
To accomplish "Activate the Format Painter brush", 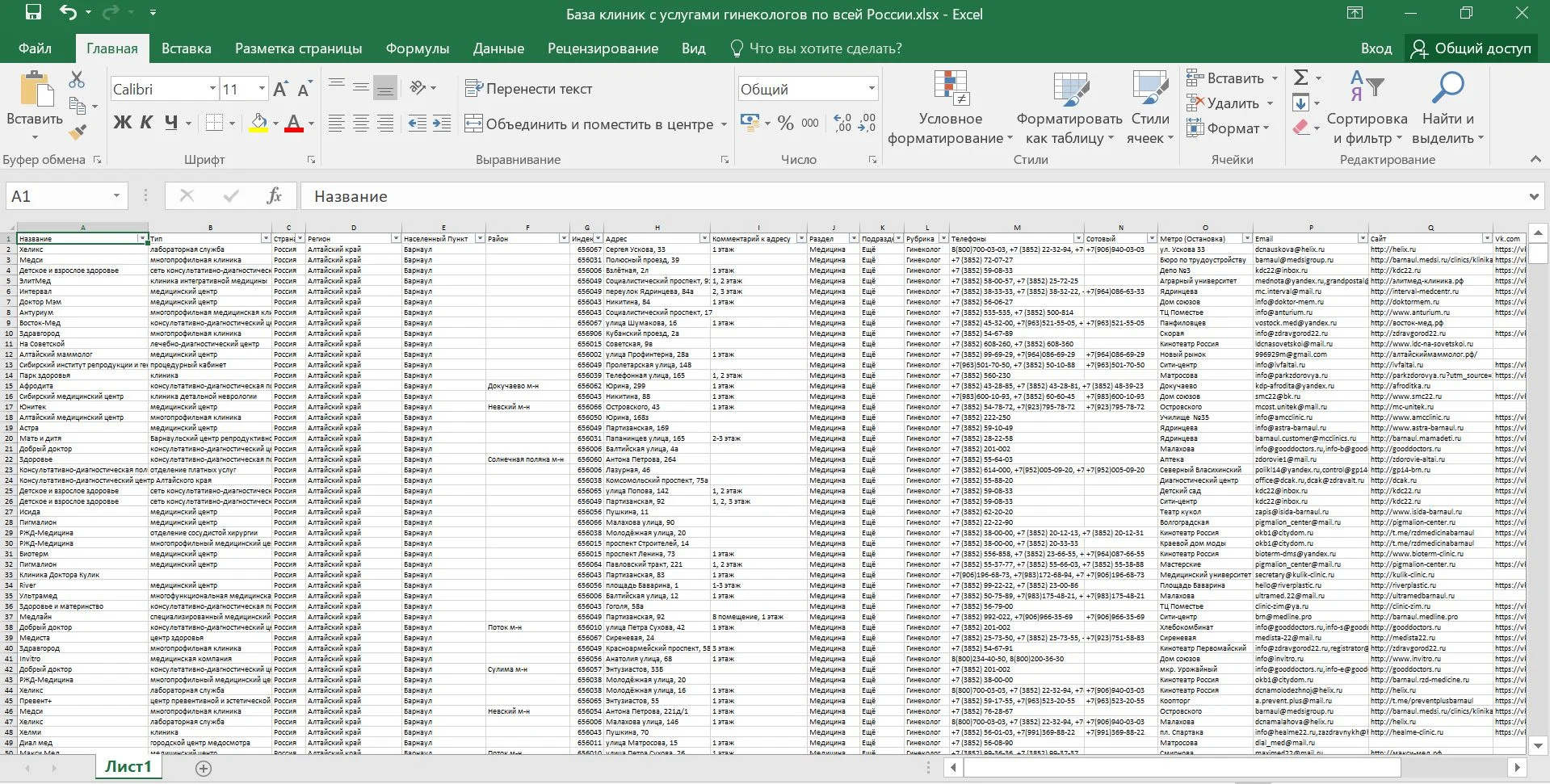I will click(x=78, y=132).
